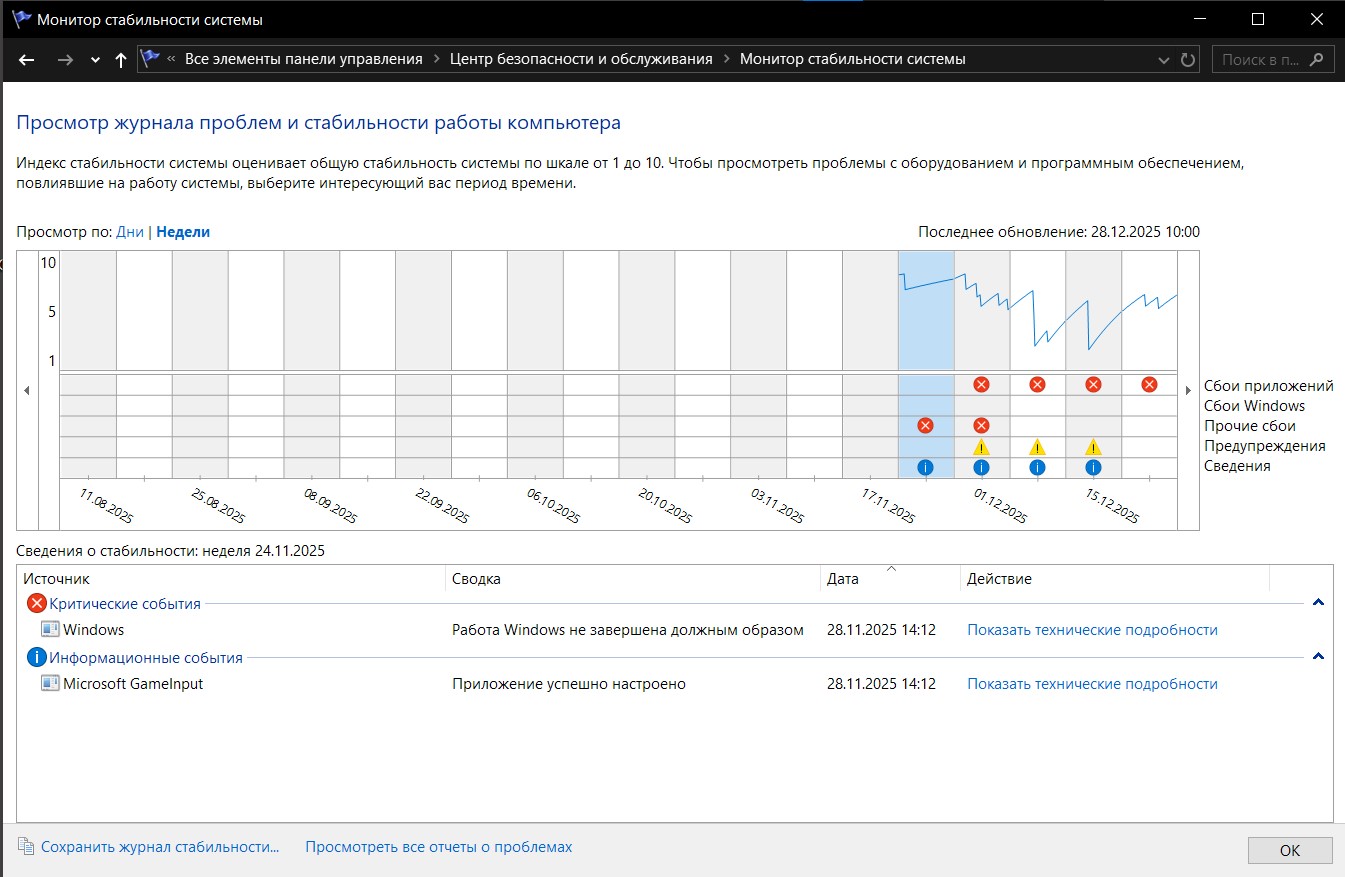The width and height of the screenshot is (1345, 877).
Task: Open 'Все элементы панели управления' breadcrumb
Action: point(304,59)
